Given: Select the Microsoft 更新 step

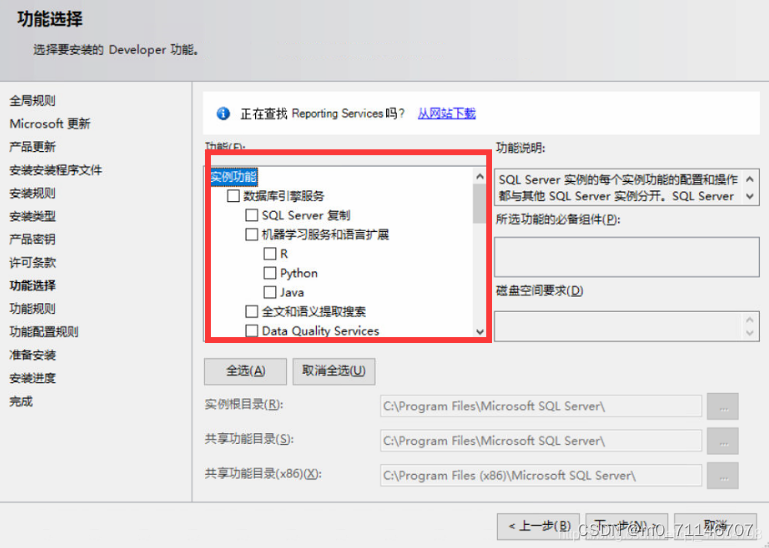Looking at the screenshot, I should [x=50, y=124].
